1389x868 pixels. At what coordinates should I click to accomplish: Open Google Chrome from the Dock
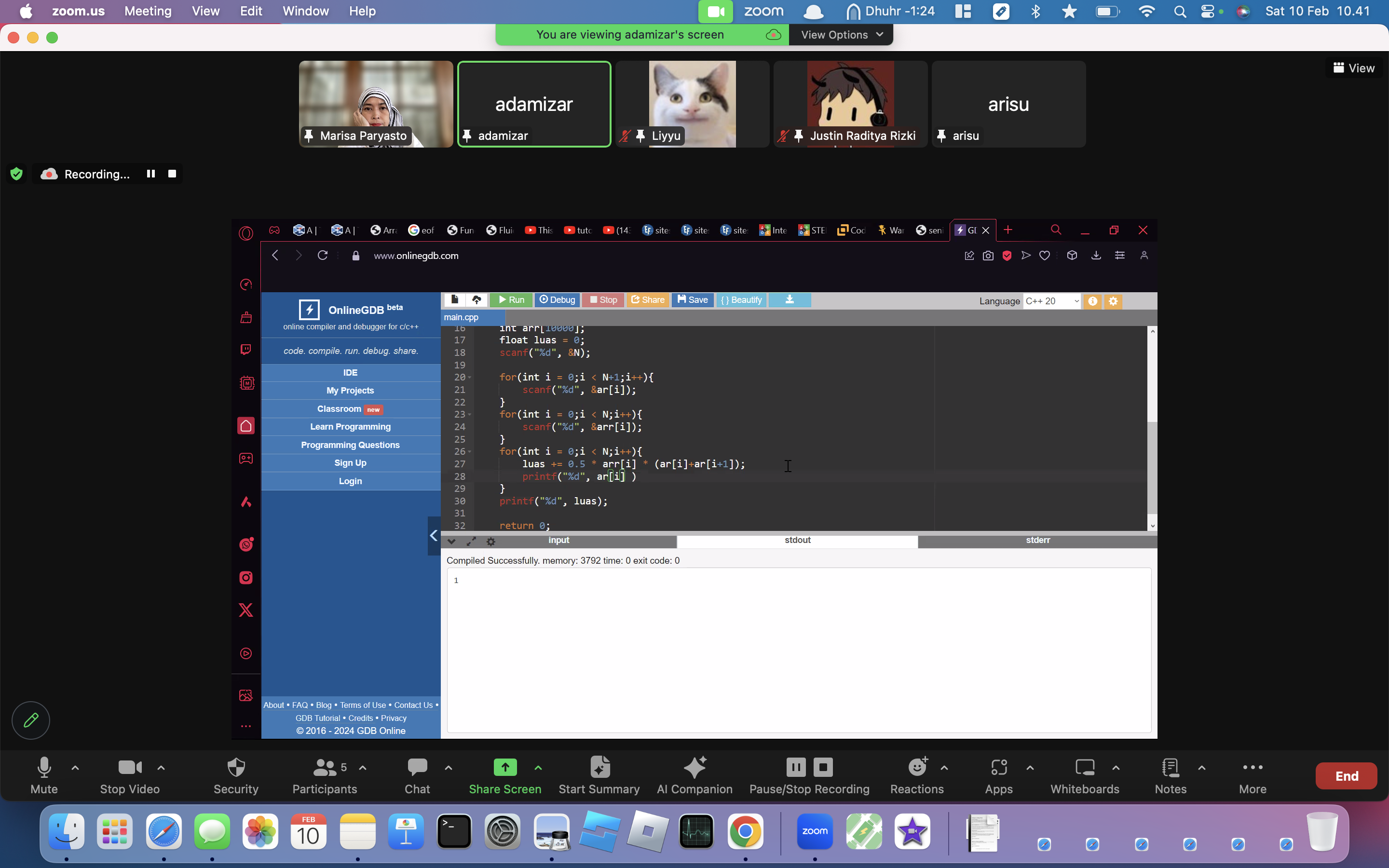point(745,831)
